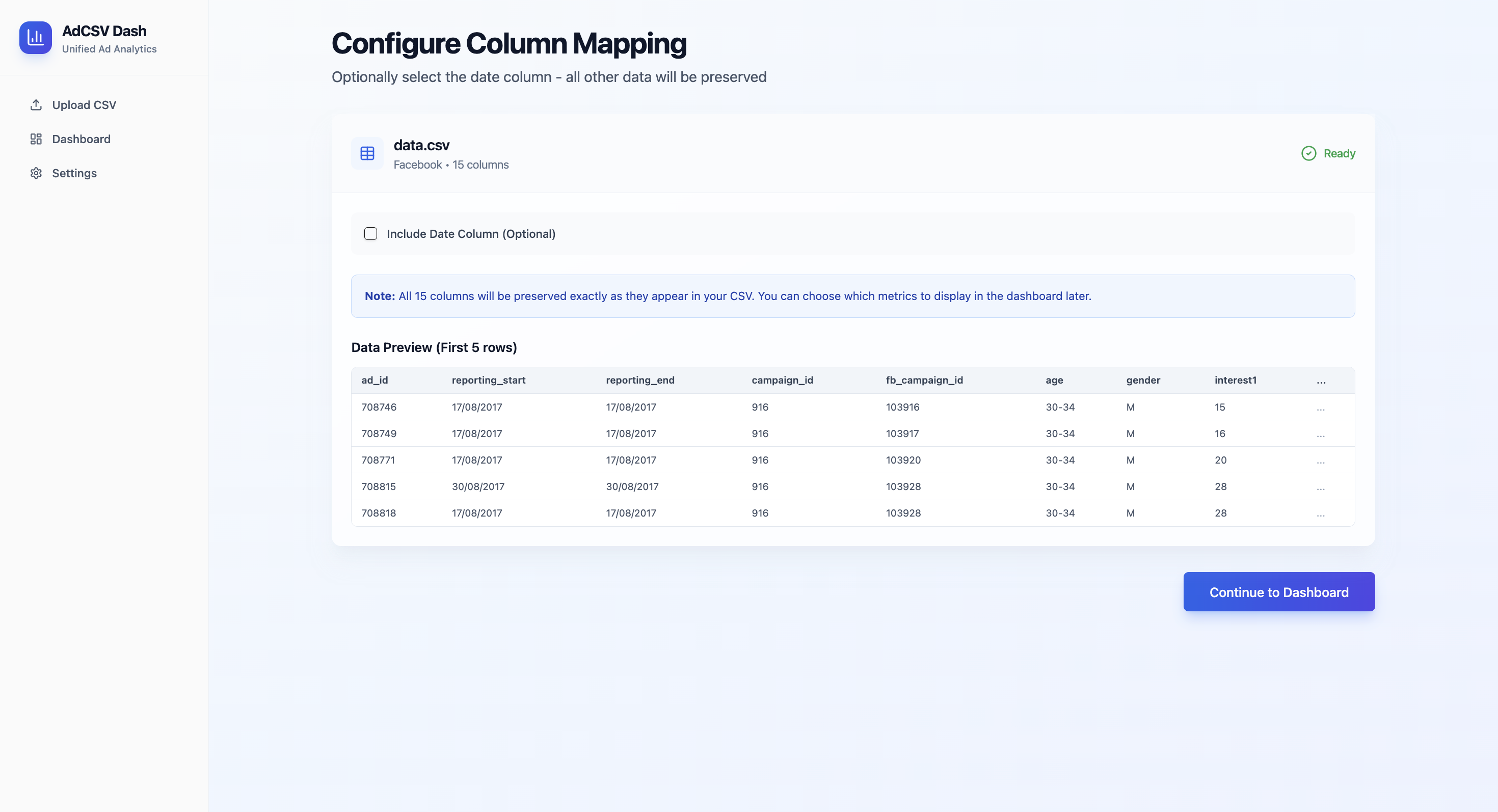
Task: Expand hidden data in row 708746 ellipsis
Action: coord(1321,407)
